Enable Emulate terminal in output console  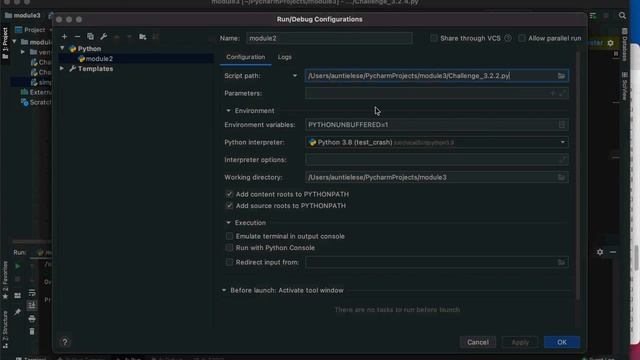pyautogui.click(x=229, y=236)
